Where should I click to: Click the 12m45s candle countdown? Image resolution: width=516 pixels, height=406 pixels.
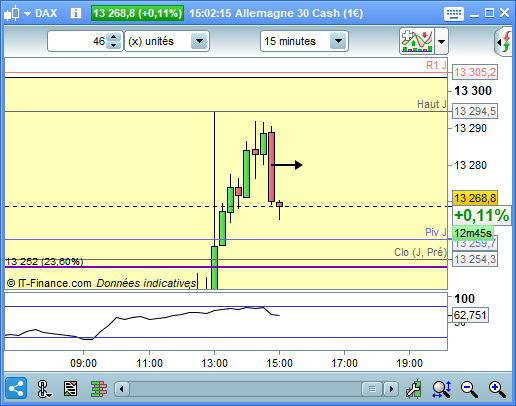[473, 233]
